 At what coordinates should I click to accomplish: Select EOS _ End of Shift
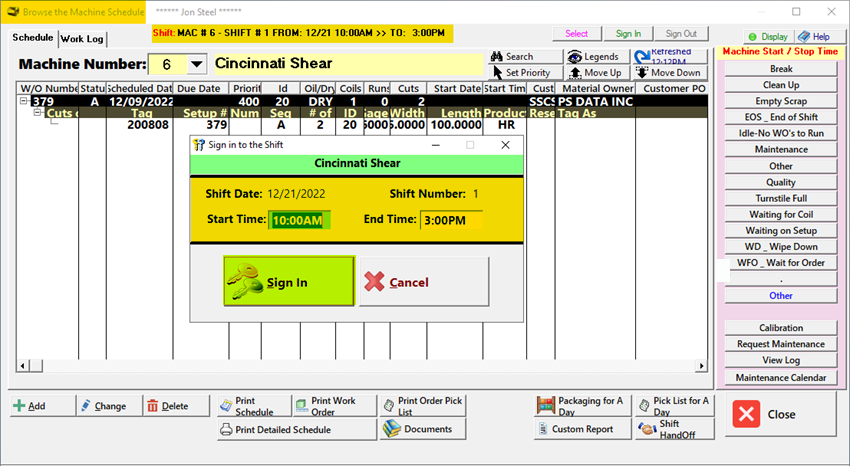pyautogui.click(x=781, y=117)
